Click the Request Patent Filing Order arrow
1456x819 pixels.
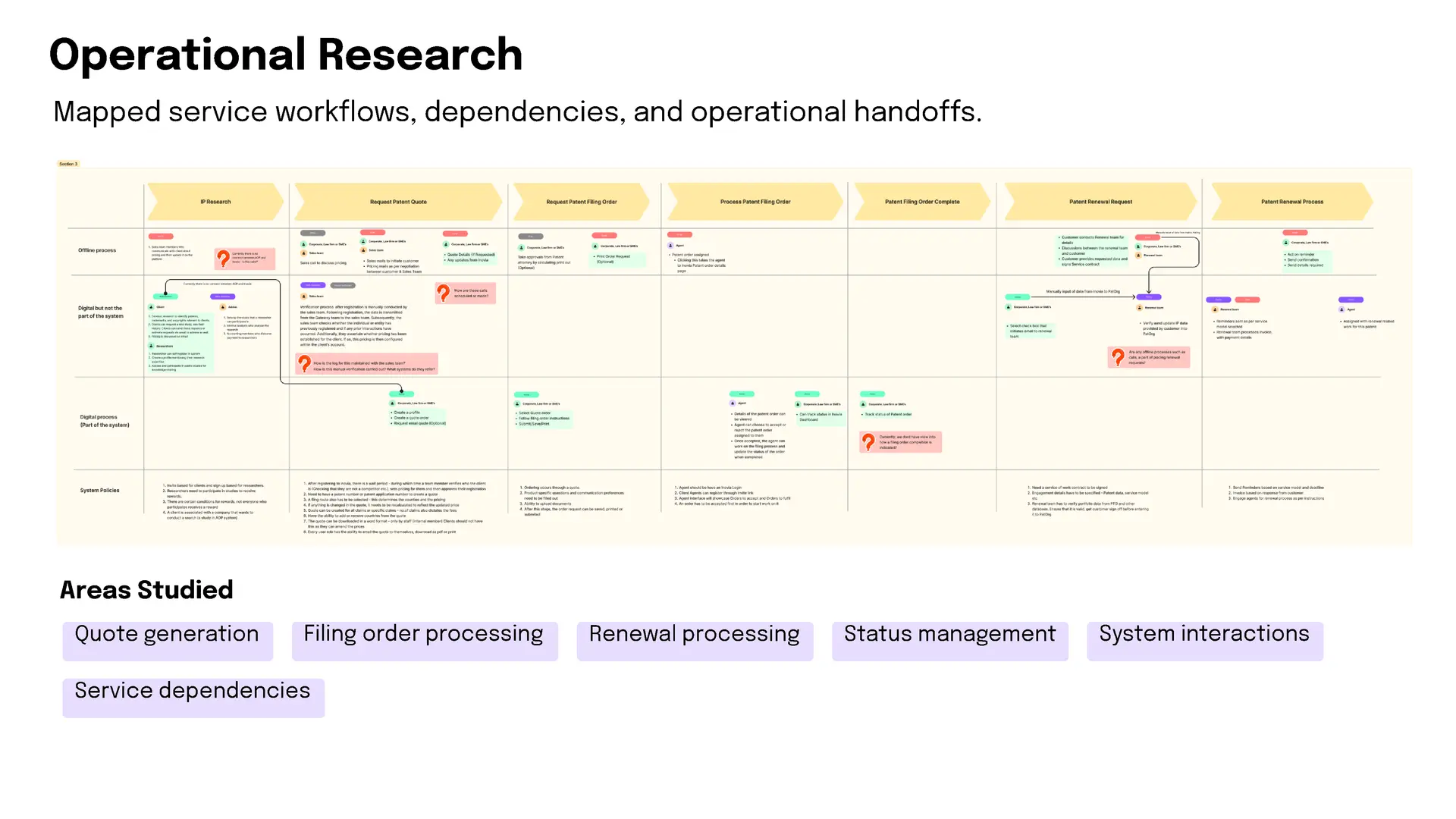pyautogui.click(x=582, y=202)
